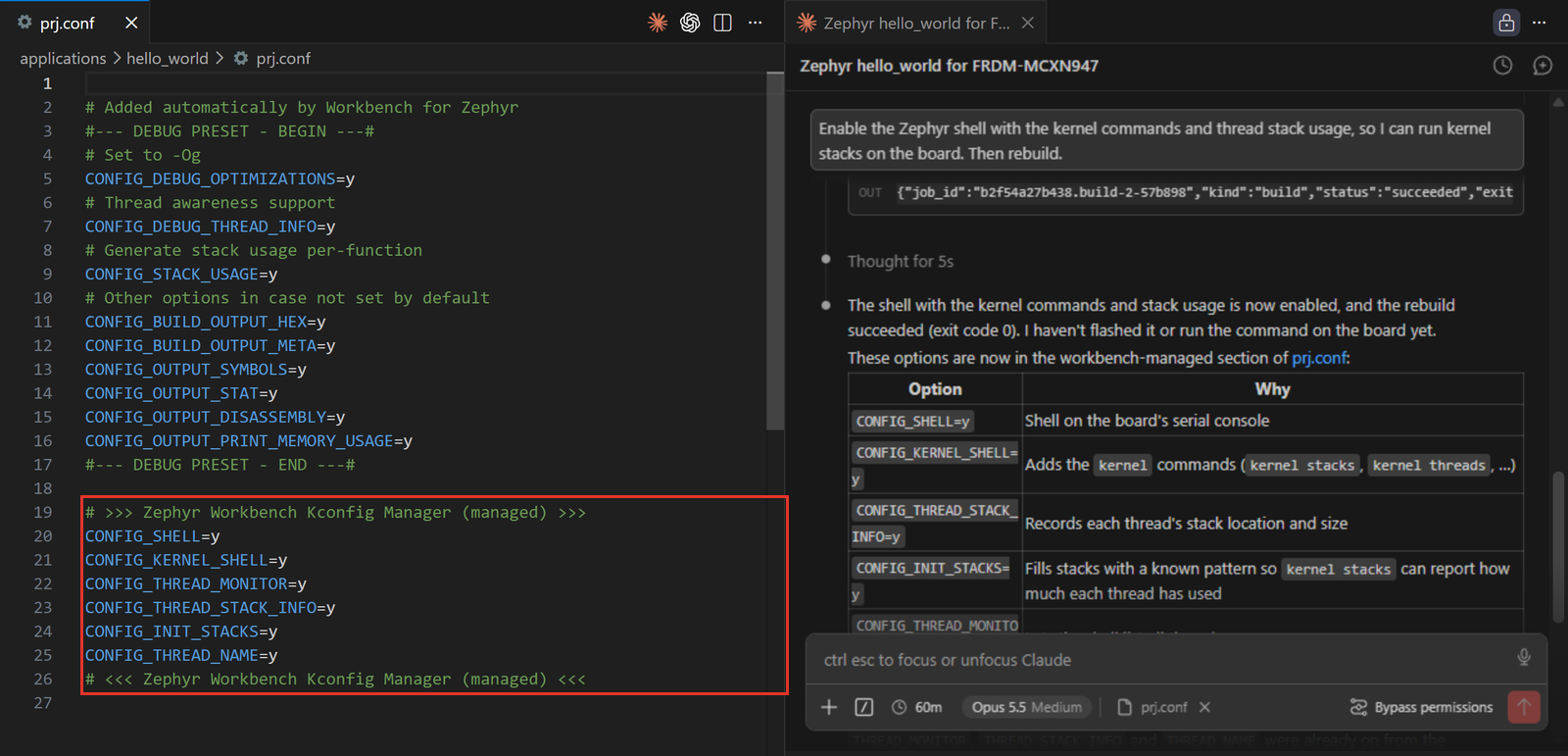Open the ChatGPT Codex icon in editor toolbar
1568x756 pixels.
click(x=690, y=23)
